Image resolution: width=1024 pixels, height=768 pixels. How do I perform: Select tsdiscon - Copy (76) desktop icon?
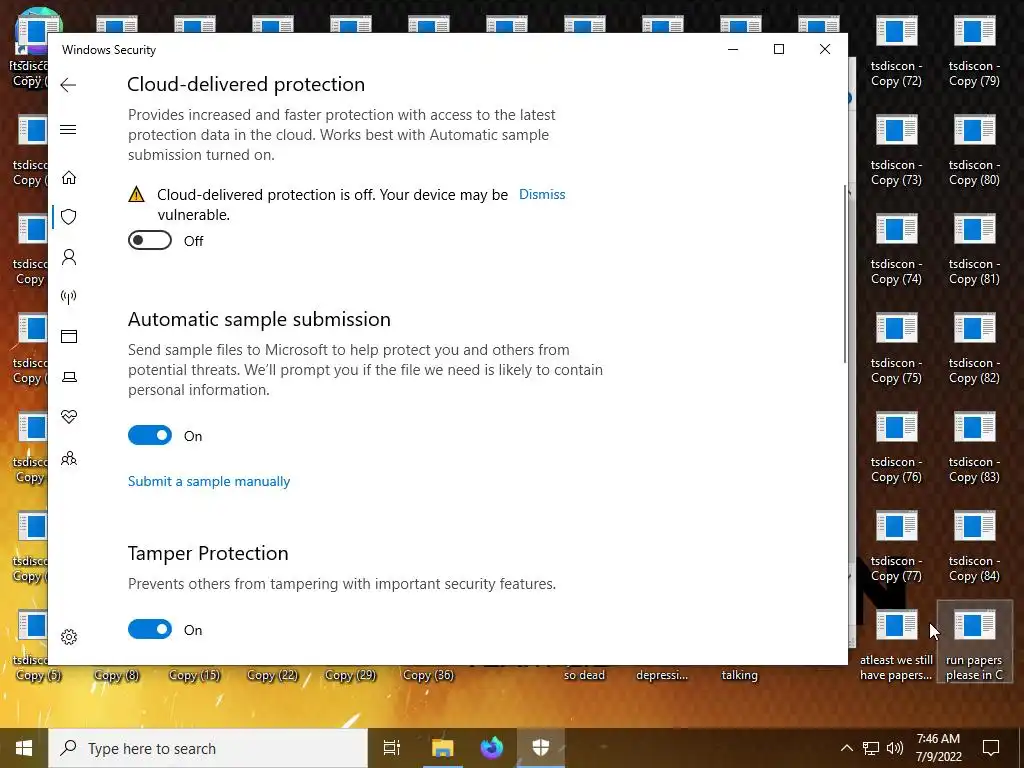[x=896, y=448]
